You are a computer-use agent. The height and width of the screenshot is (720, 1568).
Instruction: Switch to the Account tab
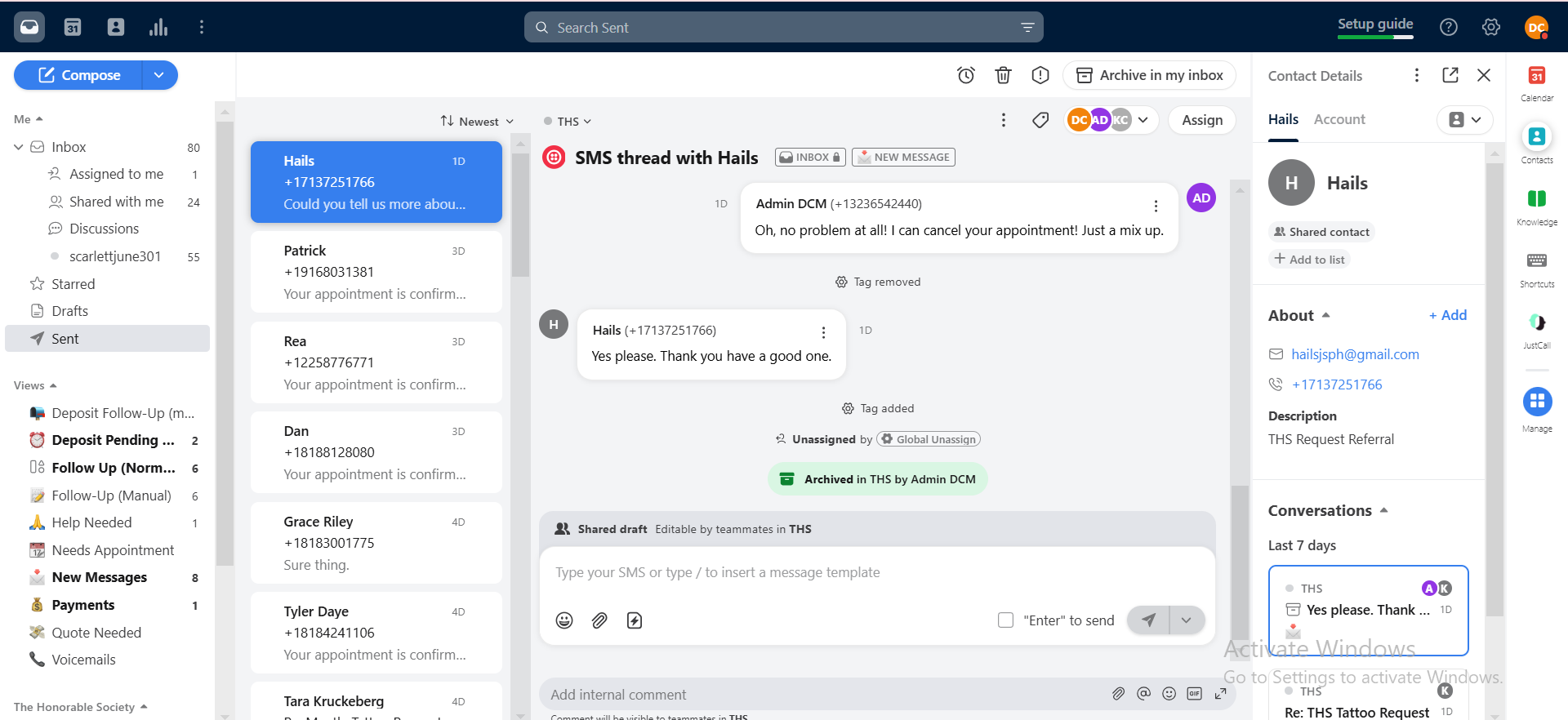pyautogui.click(x=1339, y=119)
